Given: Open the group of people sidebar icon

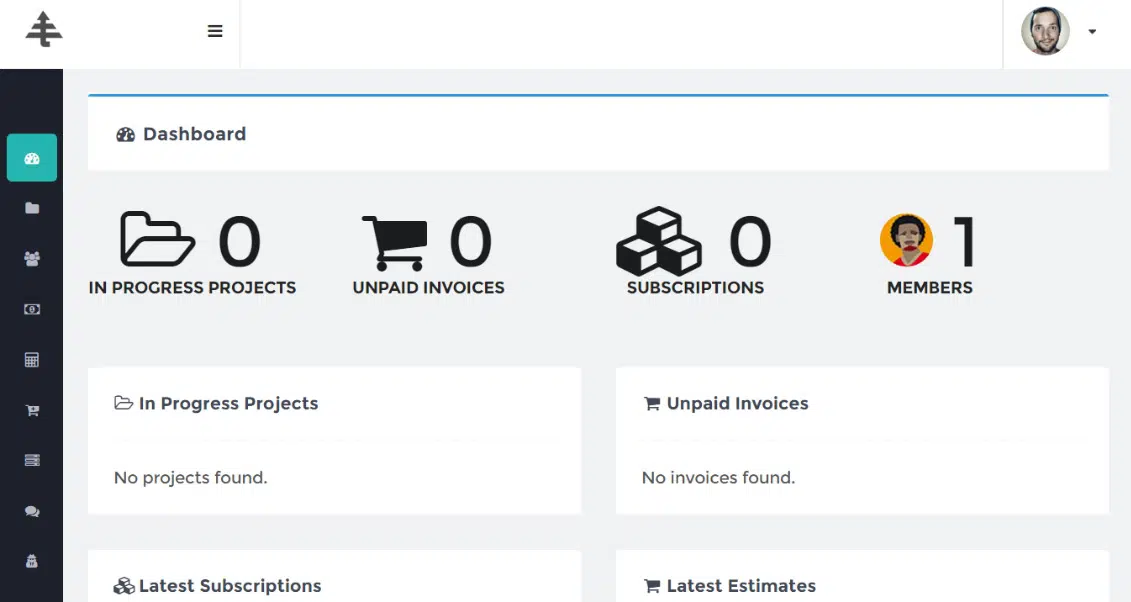Looking at the screenshot, I should (x=32, y=259).
